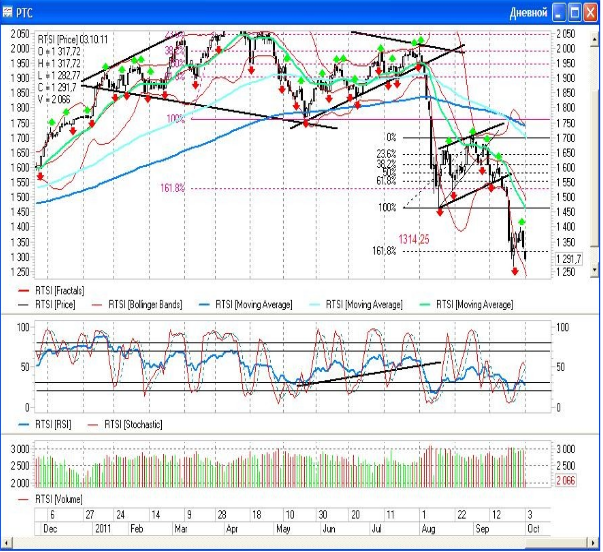Click the vertical scrollbar thumb on the right
Image resolution: width=603 pixels, height=552 pixels.
pyautogui.click(x=595, y=169)
